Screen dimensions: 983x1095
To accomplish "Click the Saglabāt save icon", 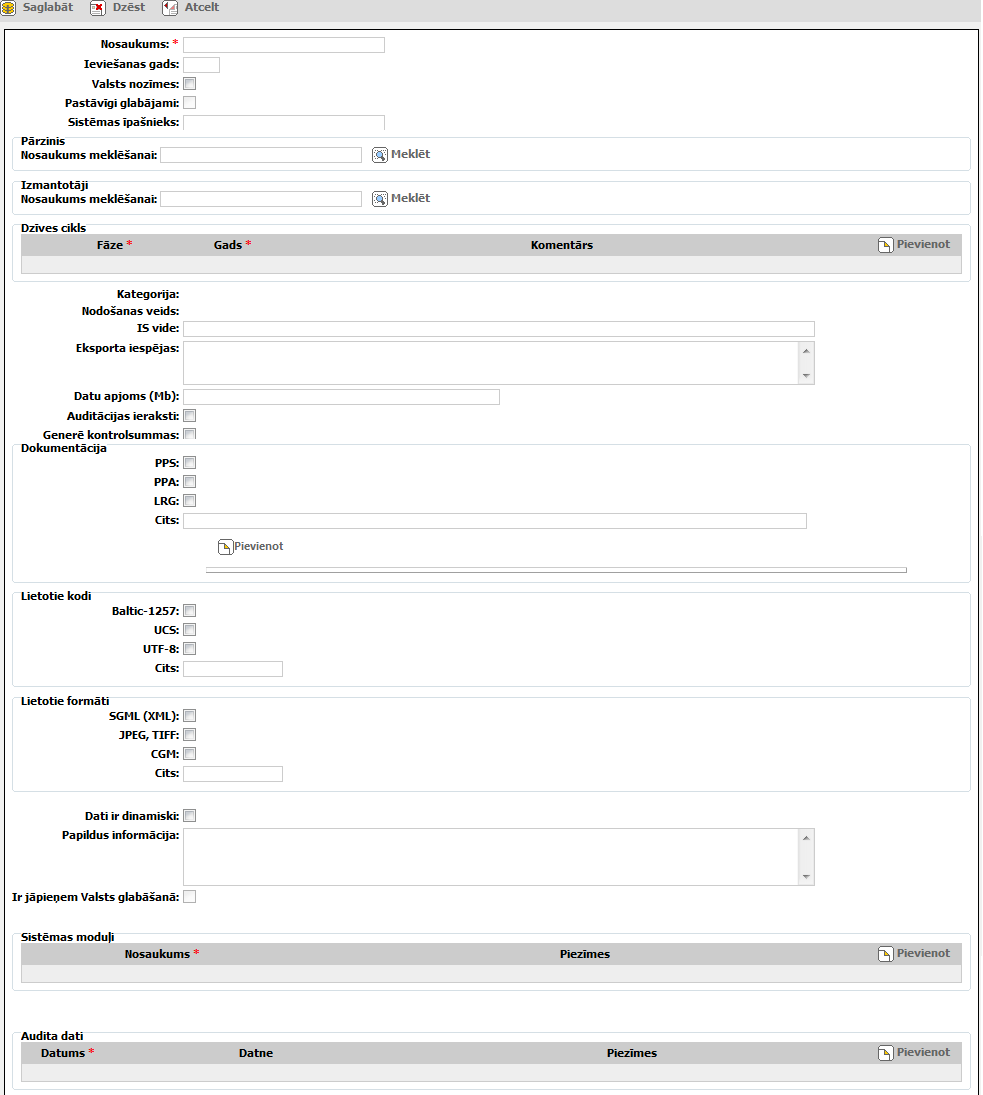I will (x=8, y=8).
